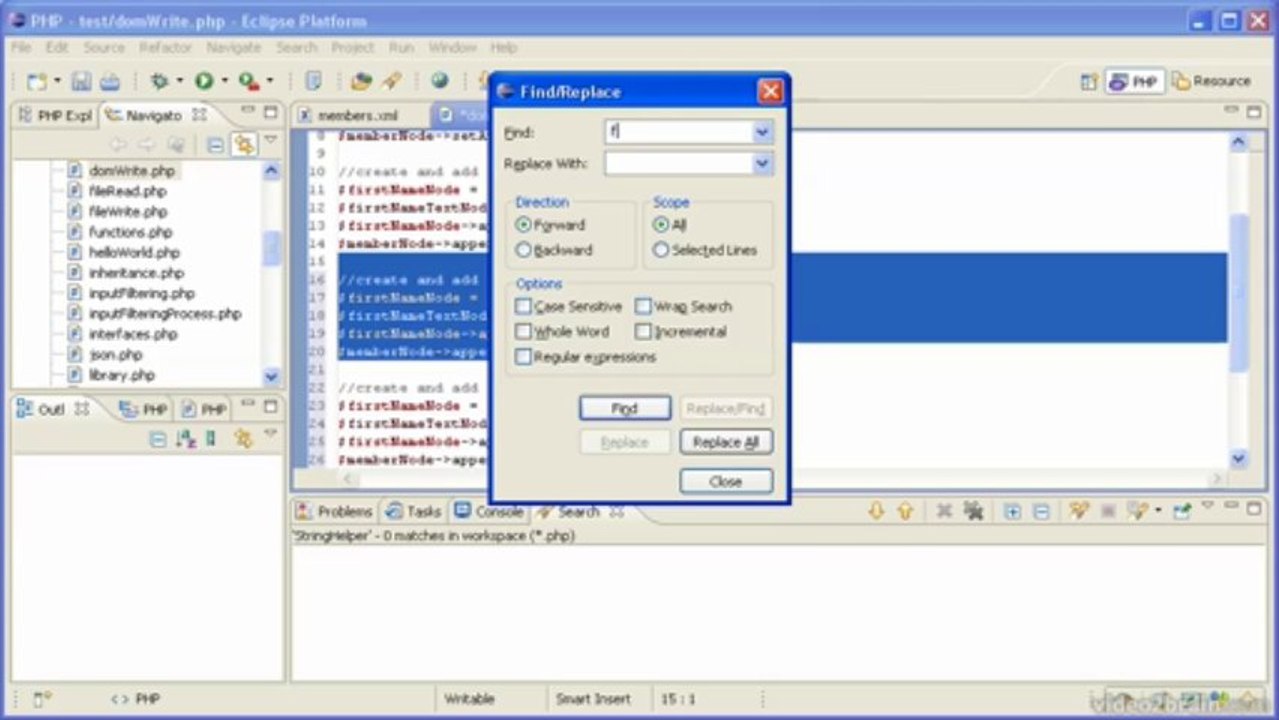Screen dimensions: 1279x720
Task: Click Collapse All in Search view
Action: 1041,511
